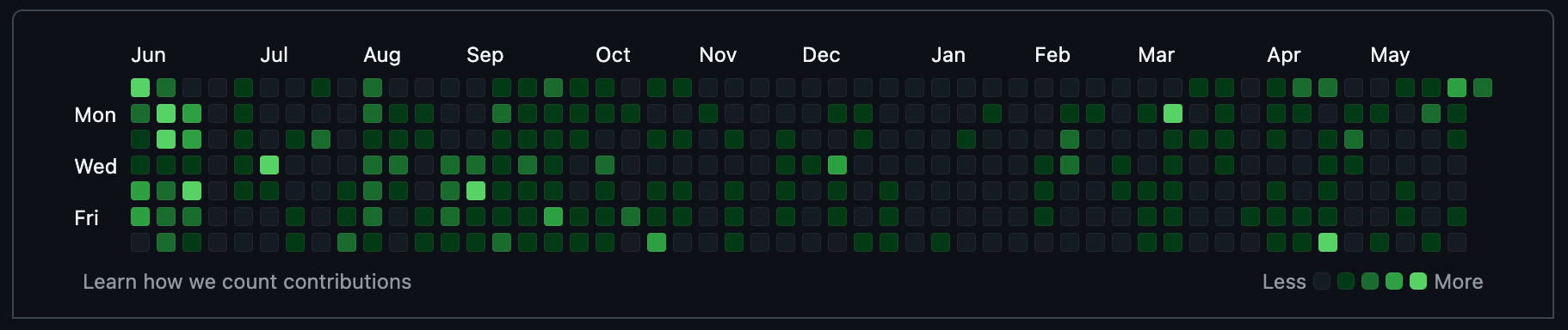Click the darkest empty legend square next to Less
Screen dimensions: 1568x330
click(1323, 281)
